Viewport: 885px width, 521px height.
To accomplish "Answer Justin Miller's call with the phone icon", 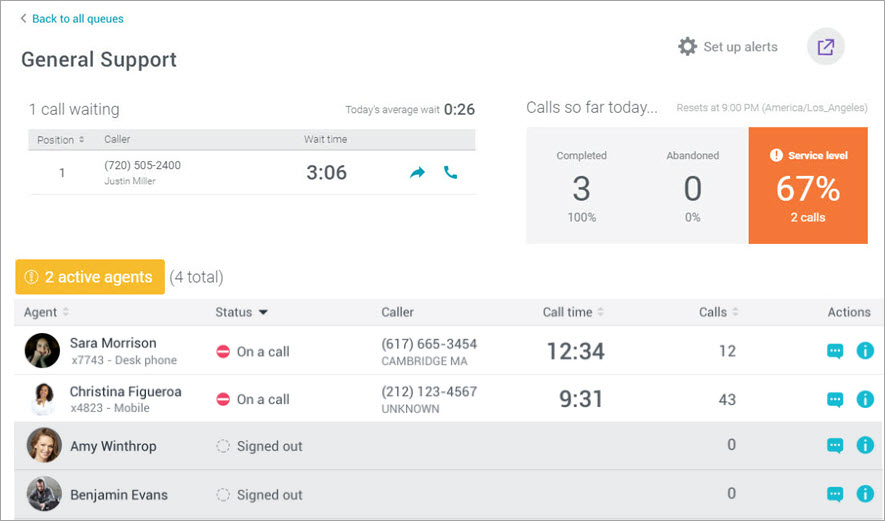I will click(x=450, y=172).
